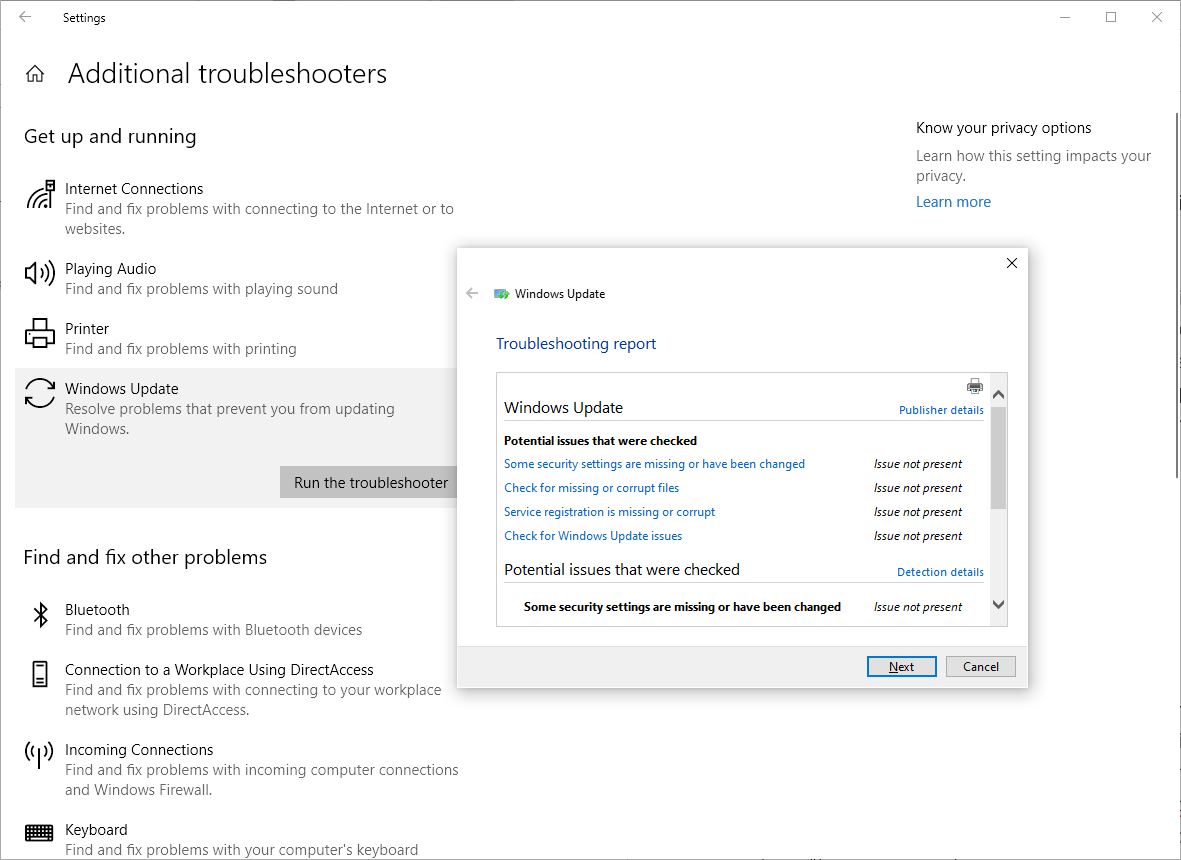
Task: Click the 'Troubleshooting report' heading
Action: pyautogui.click(x=576, y=343)
